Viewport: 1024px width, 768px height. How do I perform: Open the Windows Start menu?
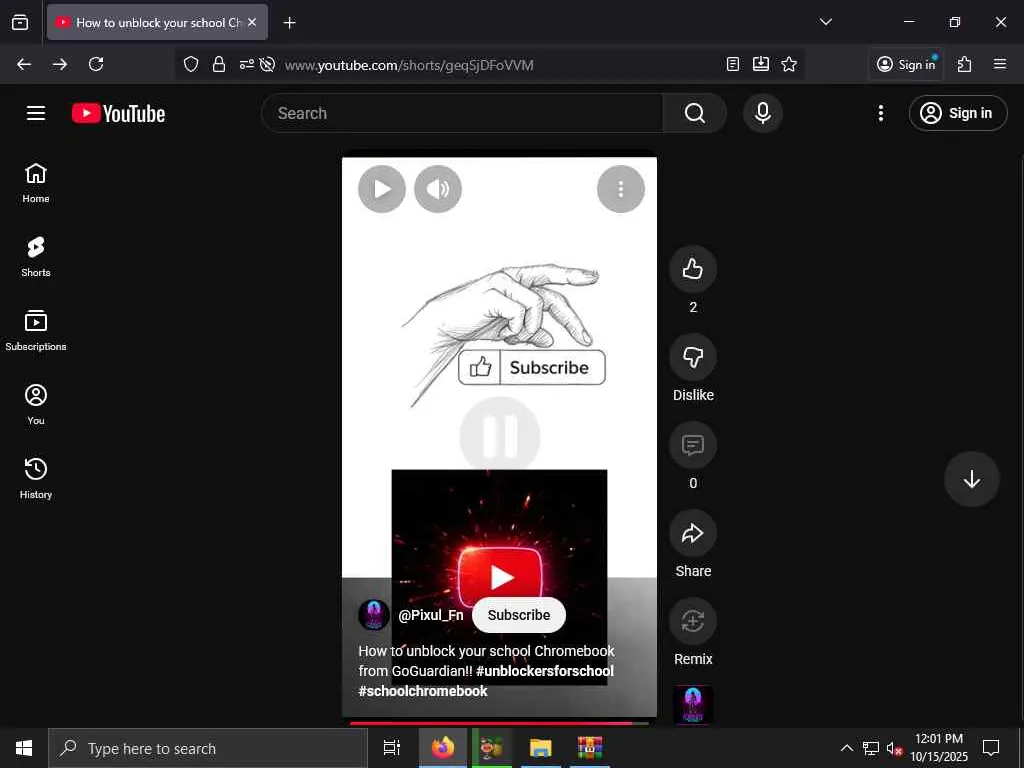click(24, 748)
